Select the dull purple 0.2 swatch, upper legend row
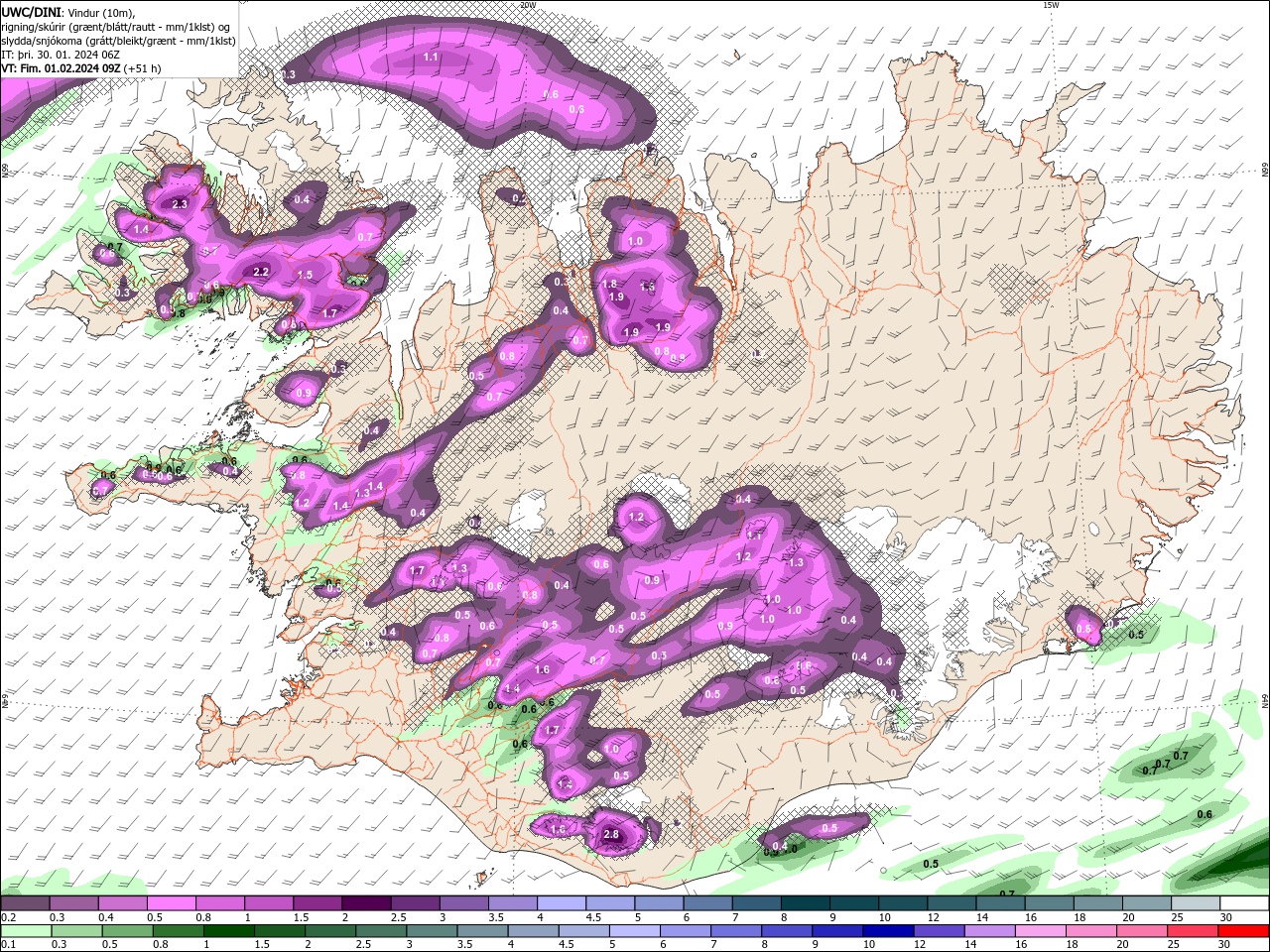This screenshot has height=952, width=1270. tap(25, 903)
